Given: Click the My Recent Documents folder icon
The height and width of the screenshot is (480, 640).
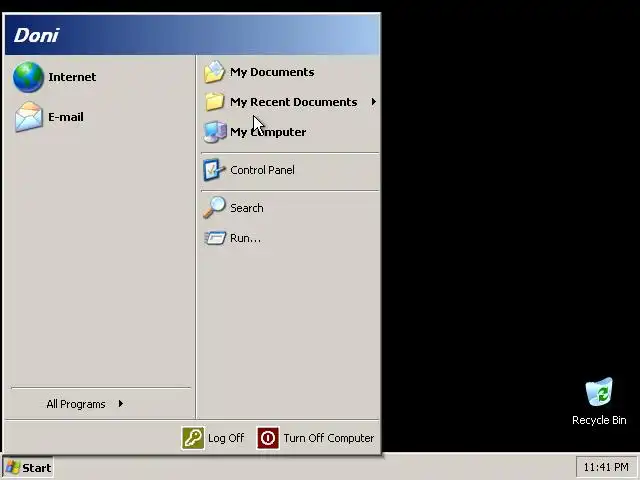Looking at the screenshot, I should pos(214,102).
